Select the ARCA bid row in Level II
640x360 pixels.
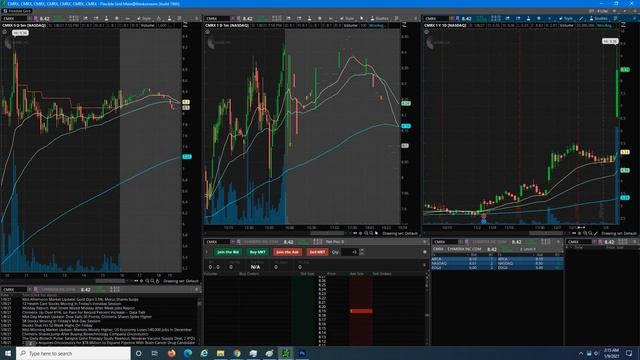coord(464,259)
